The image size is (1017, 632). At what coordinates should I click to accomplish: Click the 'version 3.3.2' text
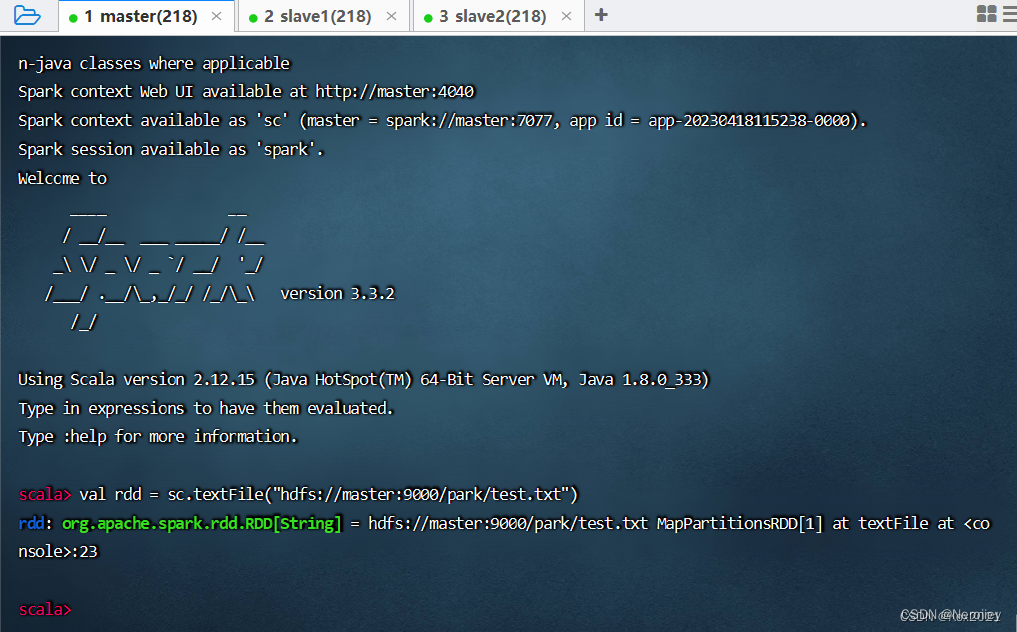[x=337, y=293]
